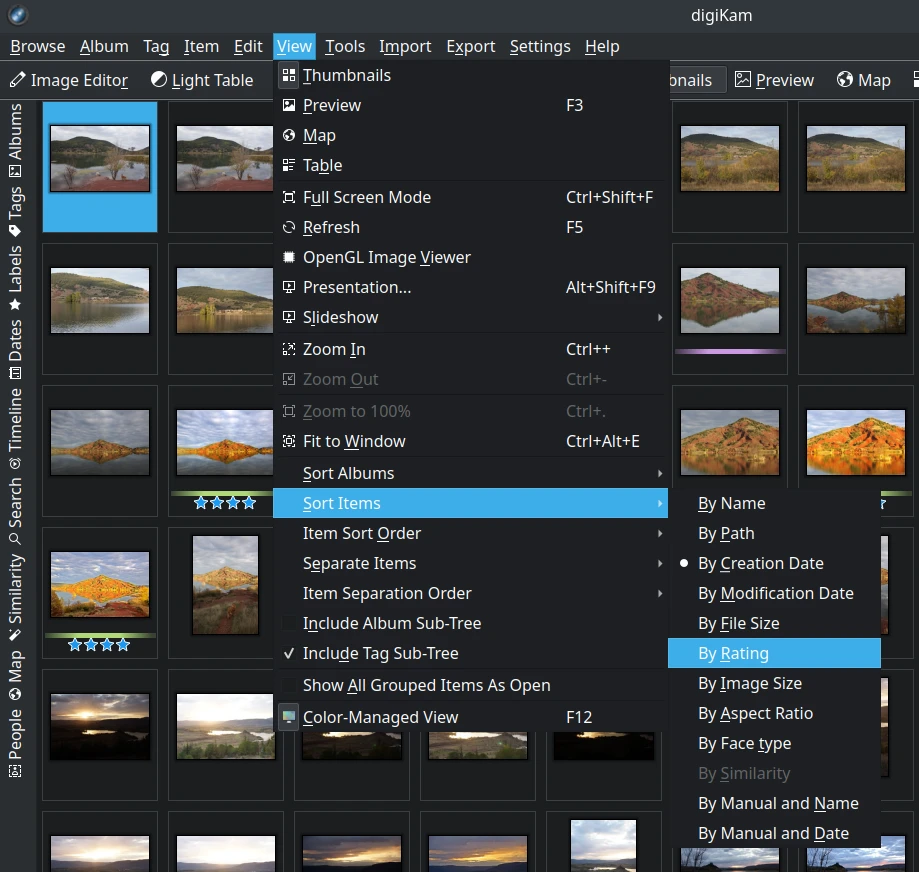Screen dimensions: 919x872
Task: Click the digiKam application logo icon
Action: 18,15
